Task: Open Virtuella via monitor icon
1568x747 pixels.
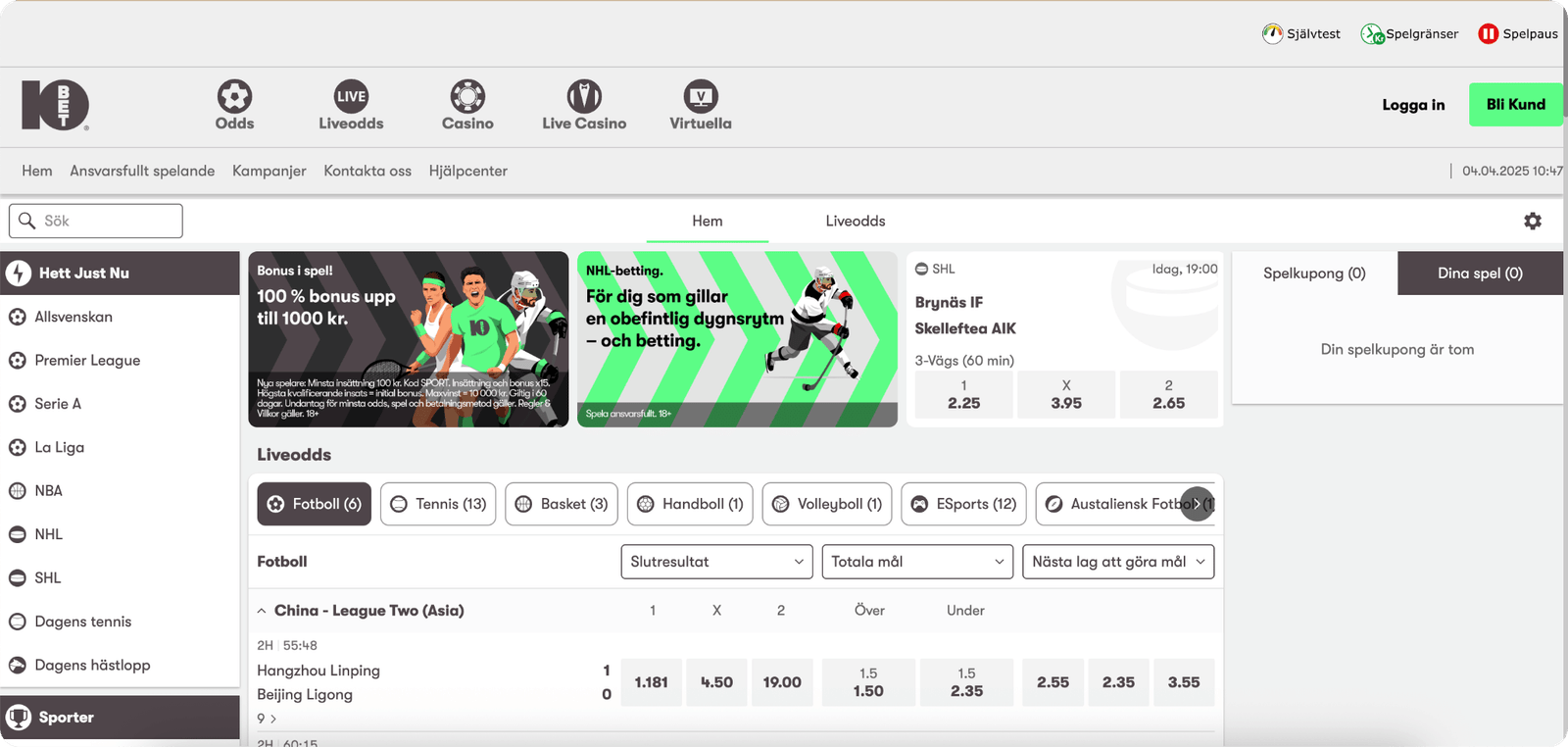Action: click(x=701, y=96)
